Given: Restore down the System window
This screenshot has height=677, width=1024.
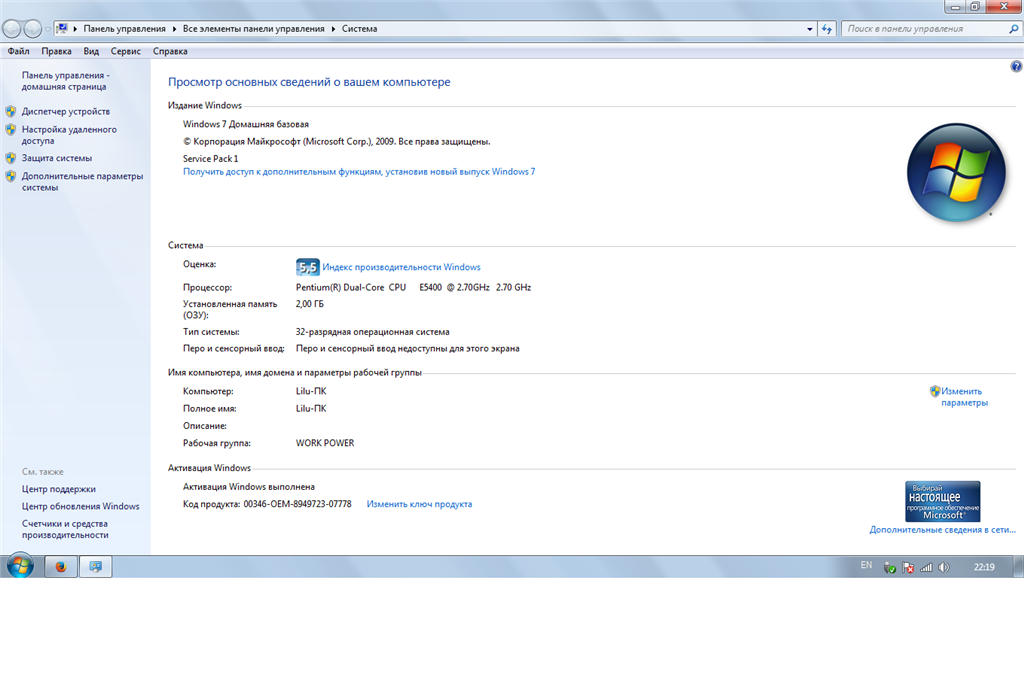Looking at the screenshot, I should [974, 7].
